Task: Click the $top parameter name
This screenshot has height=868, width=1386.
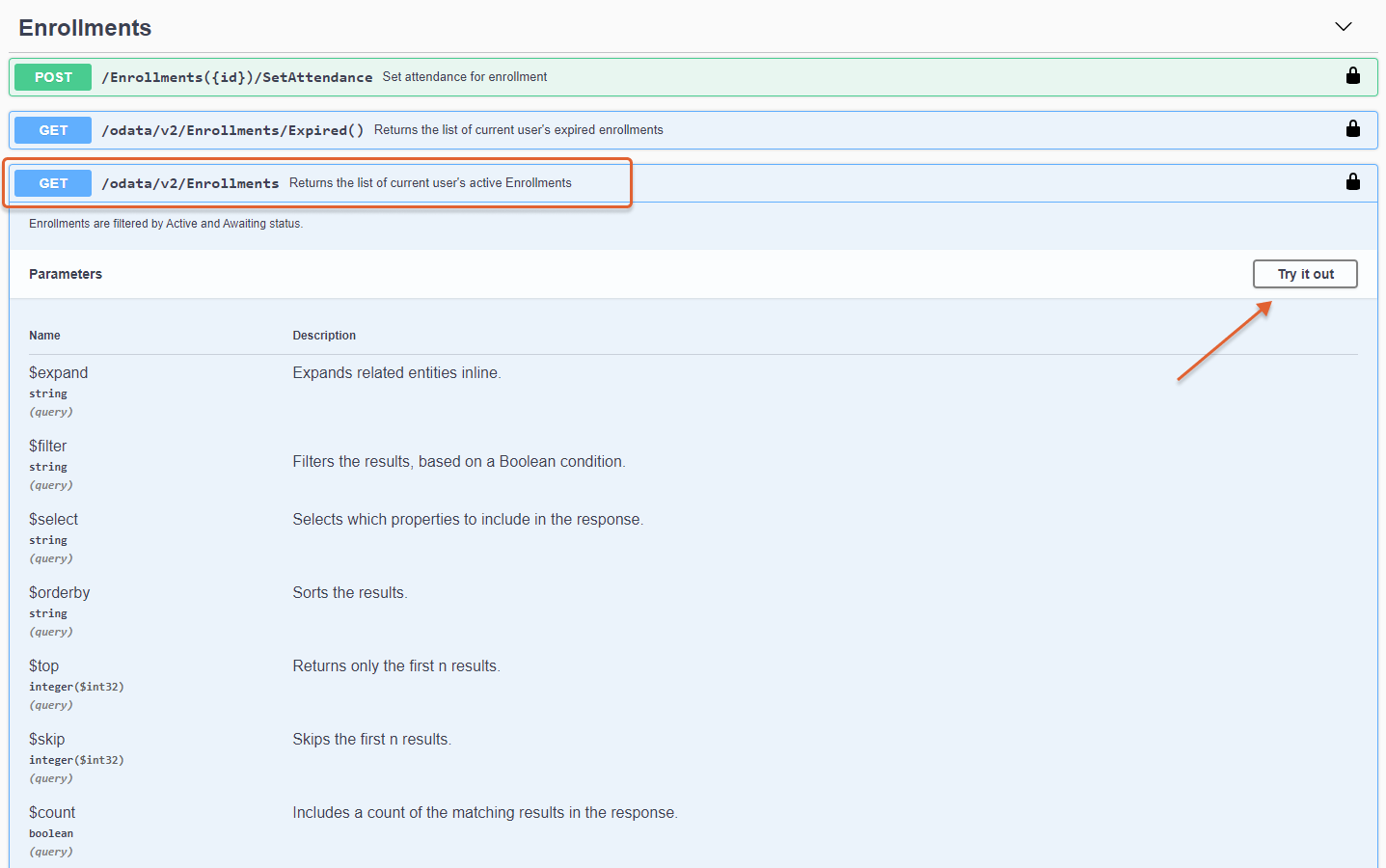Action: (43, 665)
